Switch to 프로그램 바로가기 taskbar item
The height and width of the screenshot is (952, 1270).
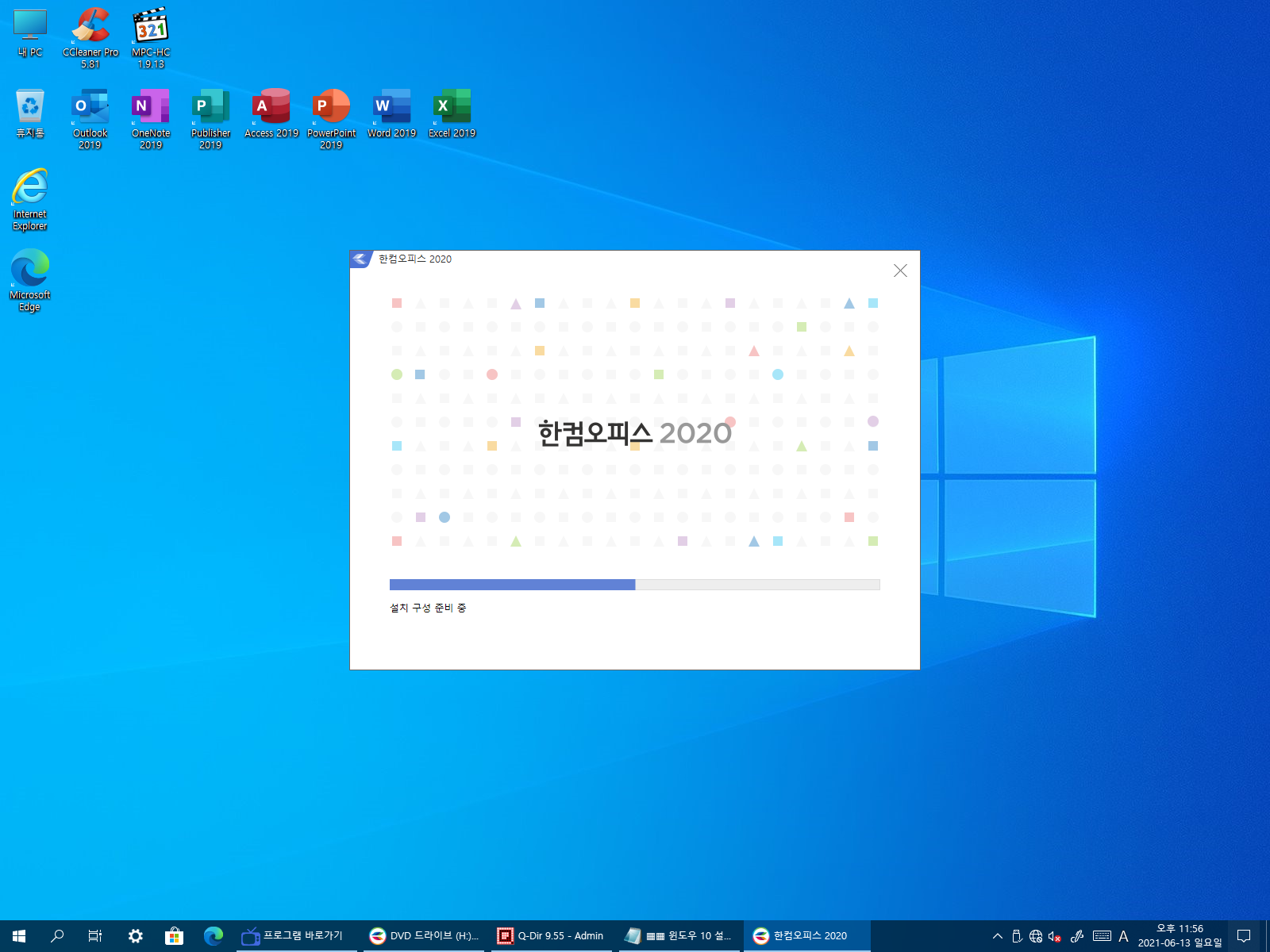[297, 936]
